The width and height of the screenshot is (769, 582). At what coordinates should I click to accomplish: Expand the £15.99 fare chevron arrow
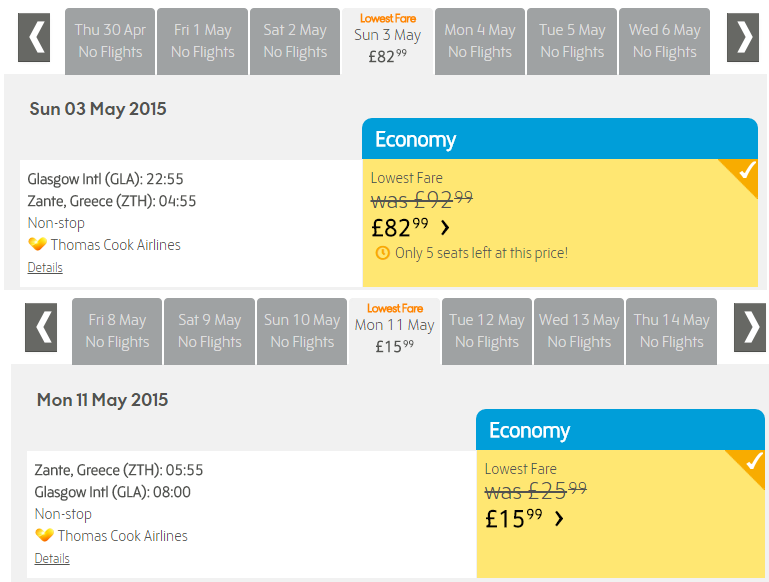559,518
